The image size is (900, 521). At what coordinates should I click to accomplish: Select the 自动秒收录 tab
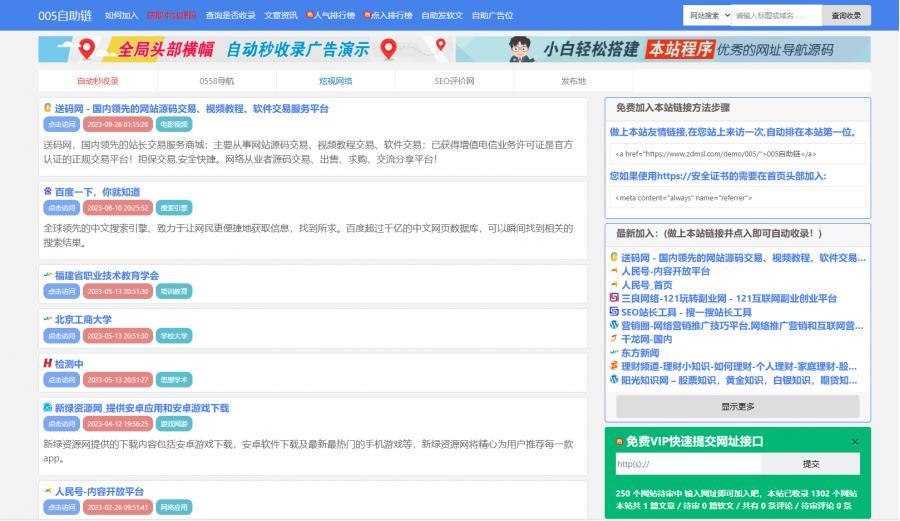tap(98, 81)
